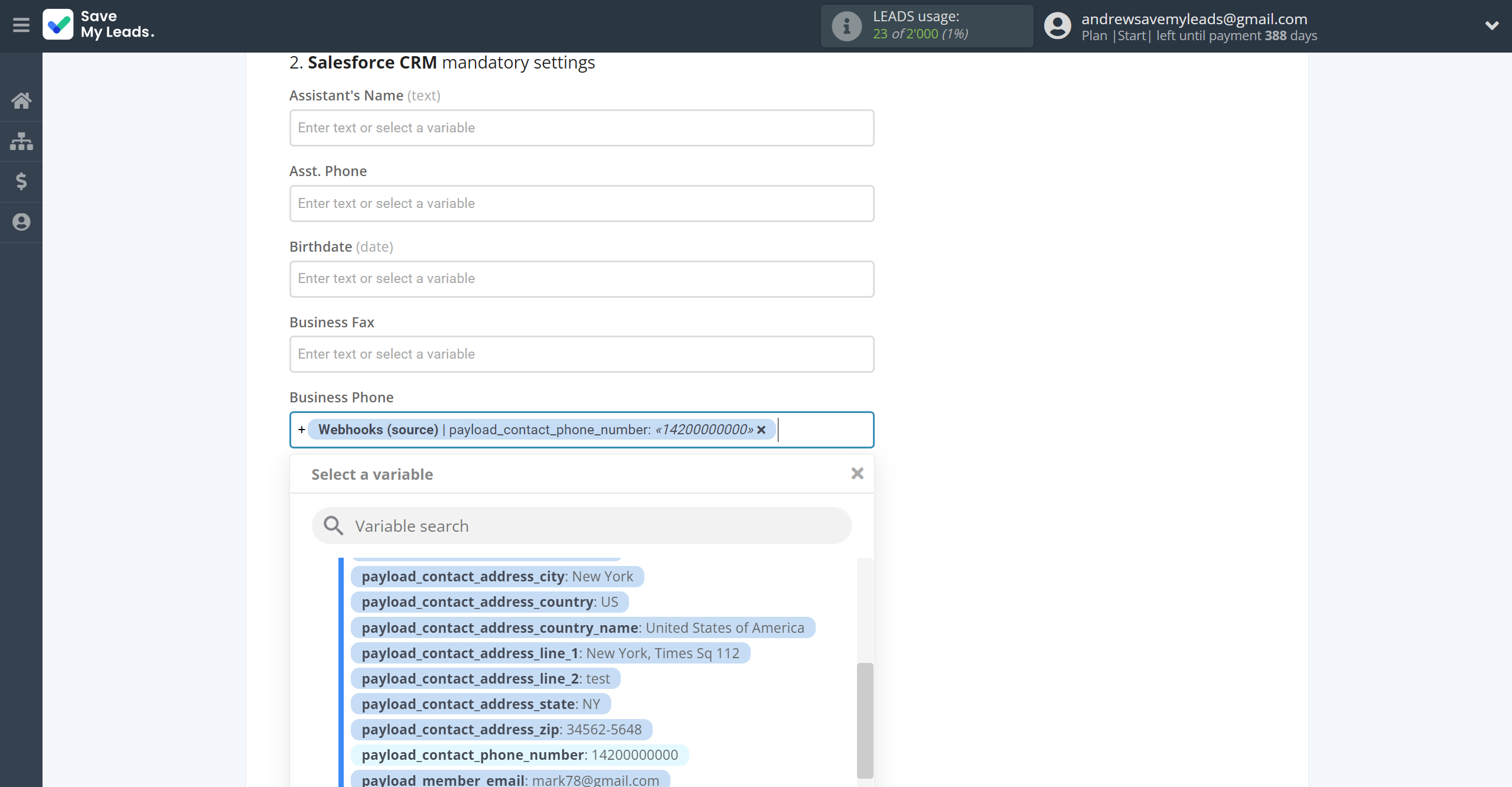Select payload_contact_address_country_name variable
Image resolution: width=1512 pixels, height=787 pixels.
coord(583,628)
